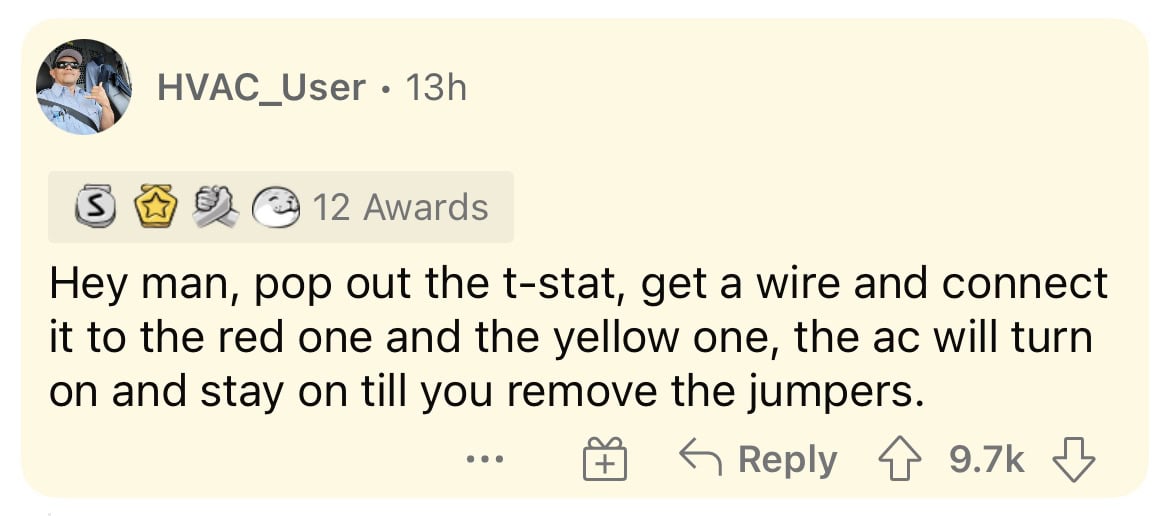Open the three-dot more options menu
The image size is (1170, 516).
pos(485,460)
